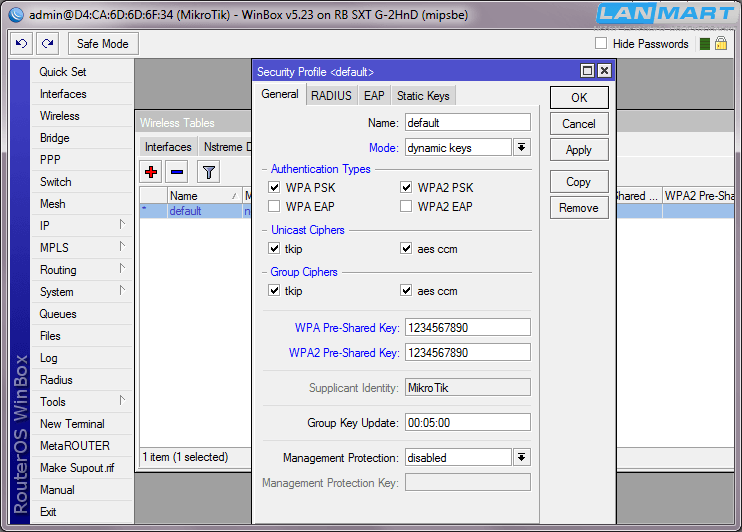The height and width of the screenshot is (532, 742).
Task: Click the WPA2 Pre-Shared Key field
Action: click(x=468, y=353)
